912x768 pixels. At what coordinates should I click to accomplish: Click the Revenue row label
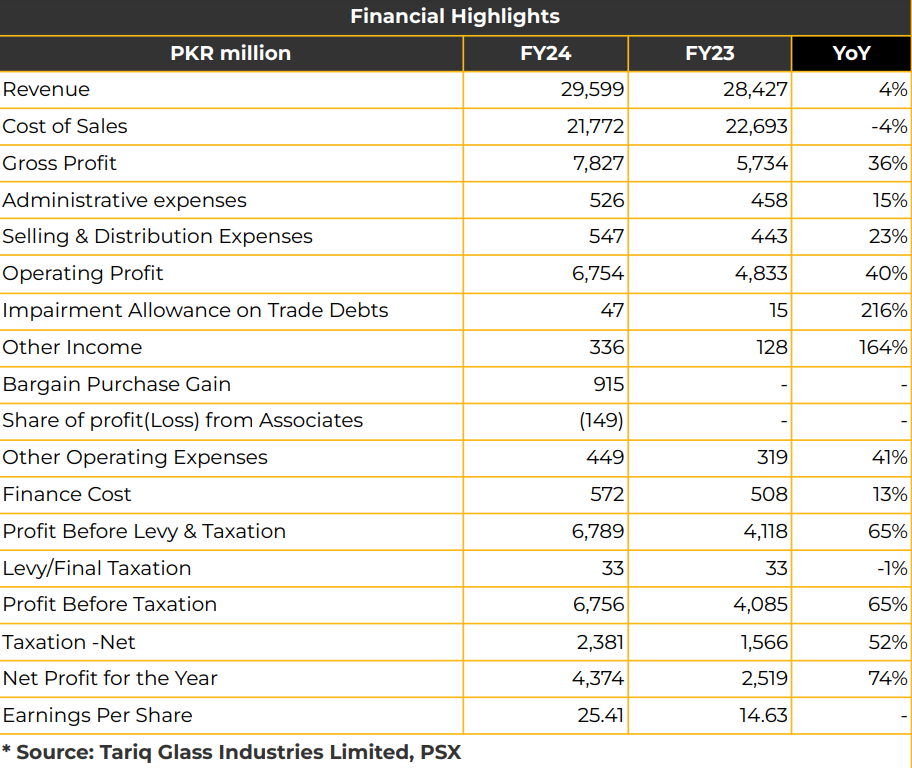pyautogui.click(x=47, y=90)
